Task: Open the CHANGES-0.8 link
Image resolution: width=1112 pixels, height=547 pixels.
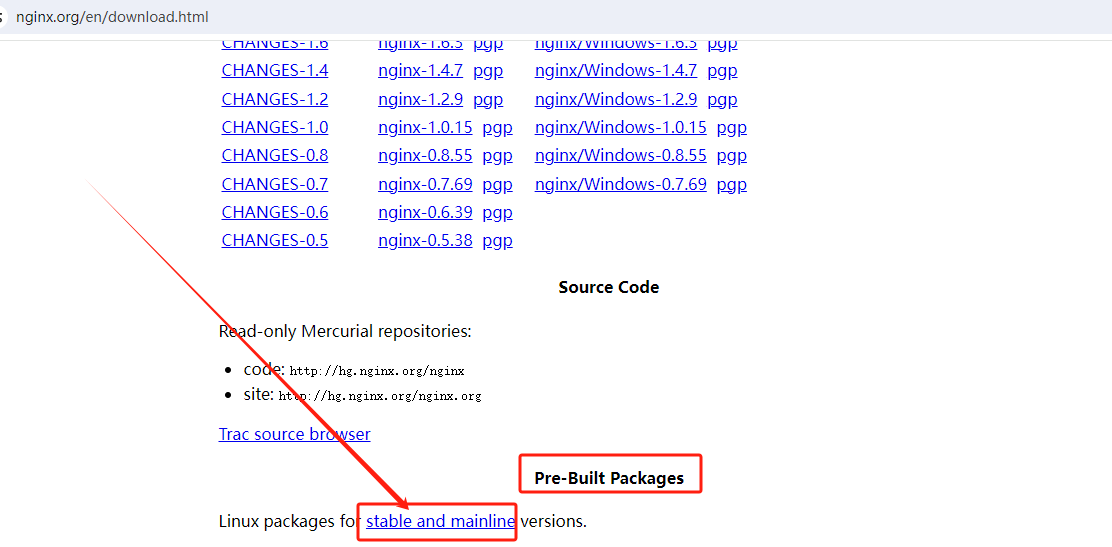Action: tap(275, 156)
